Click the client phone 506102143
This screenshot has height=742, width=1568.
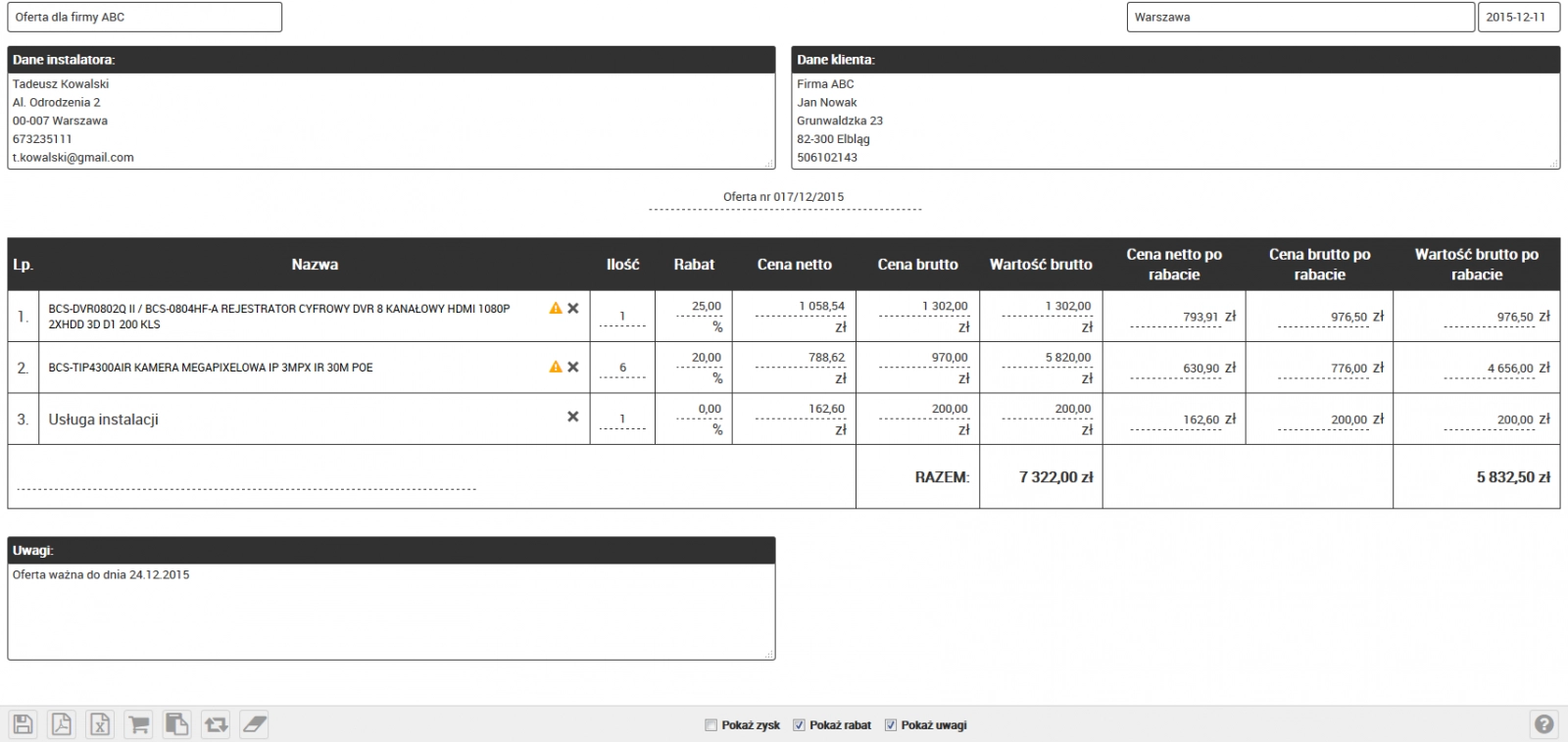(827, 158)
